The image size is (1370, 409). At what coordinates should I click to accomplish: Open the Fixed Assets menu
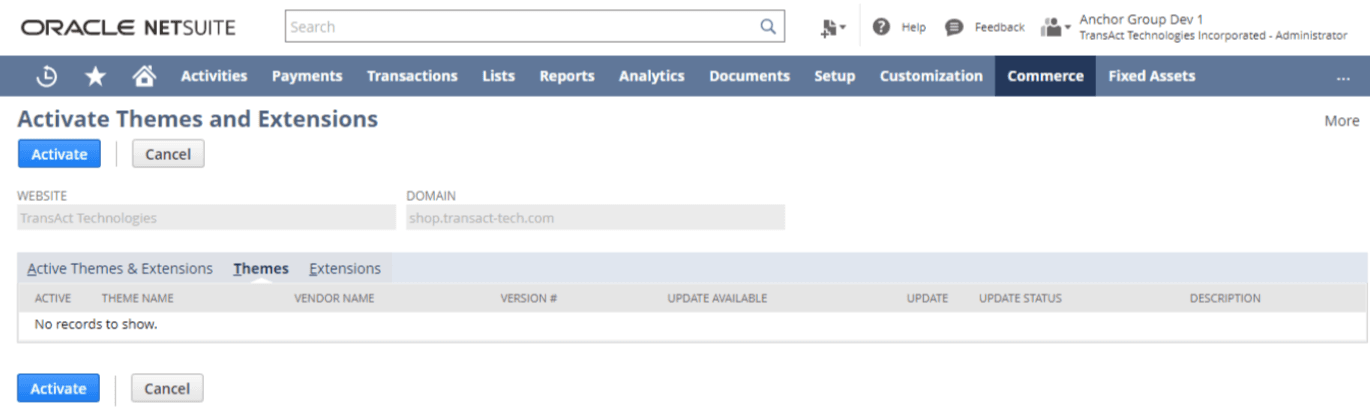click(1152, 76)
